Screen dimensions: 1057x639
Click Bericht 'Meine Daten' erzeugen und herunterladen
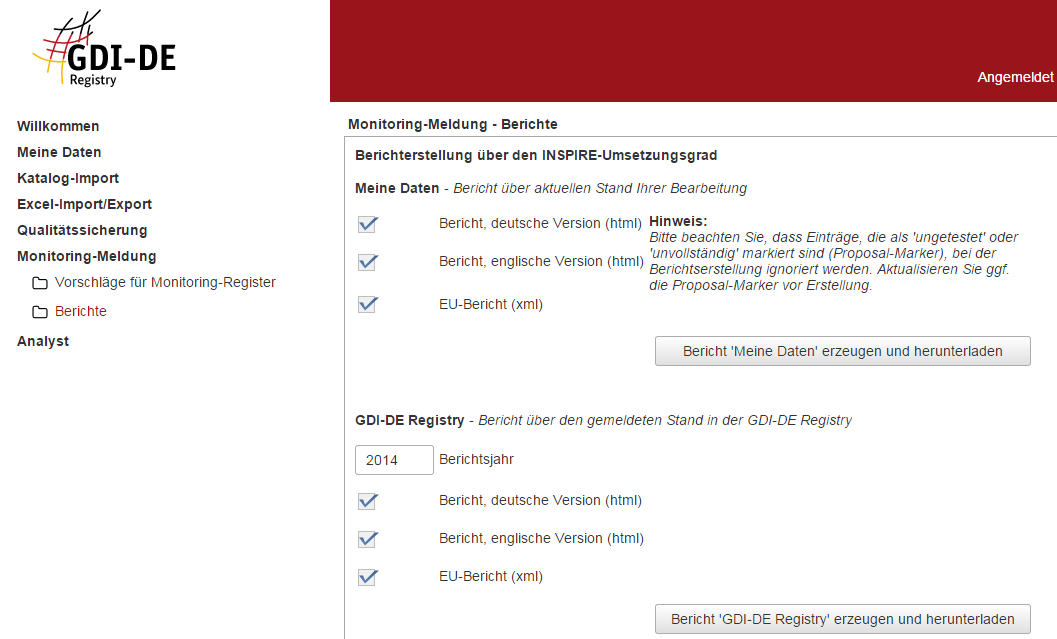click(842, 351)
